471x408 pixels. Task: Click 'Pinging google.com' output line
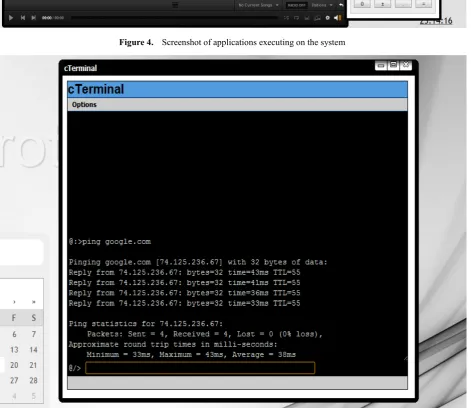click(x=198, y=262)
